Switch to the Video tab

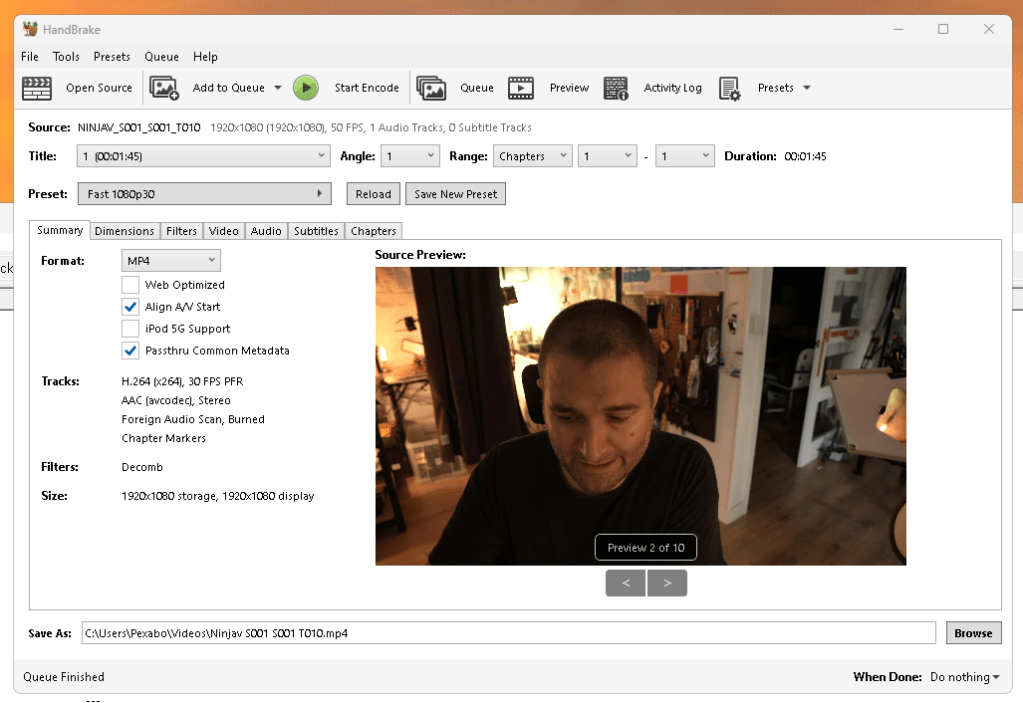224,231
